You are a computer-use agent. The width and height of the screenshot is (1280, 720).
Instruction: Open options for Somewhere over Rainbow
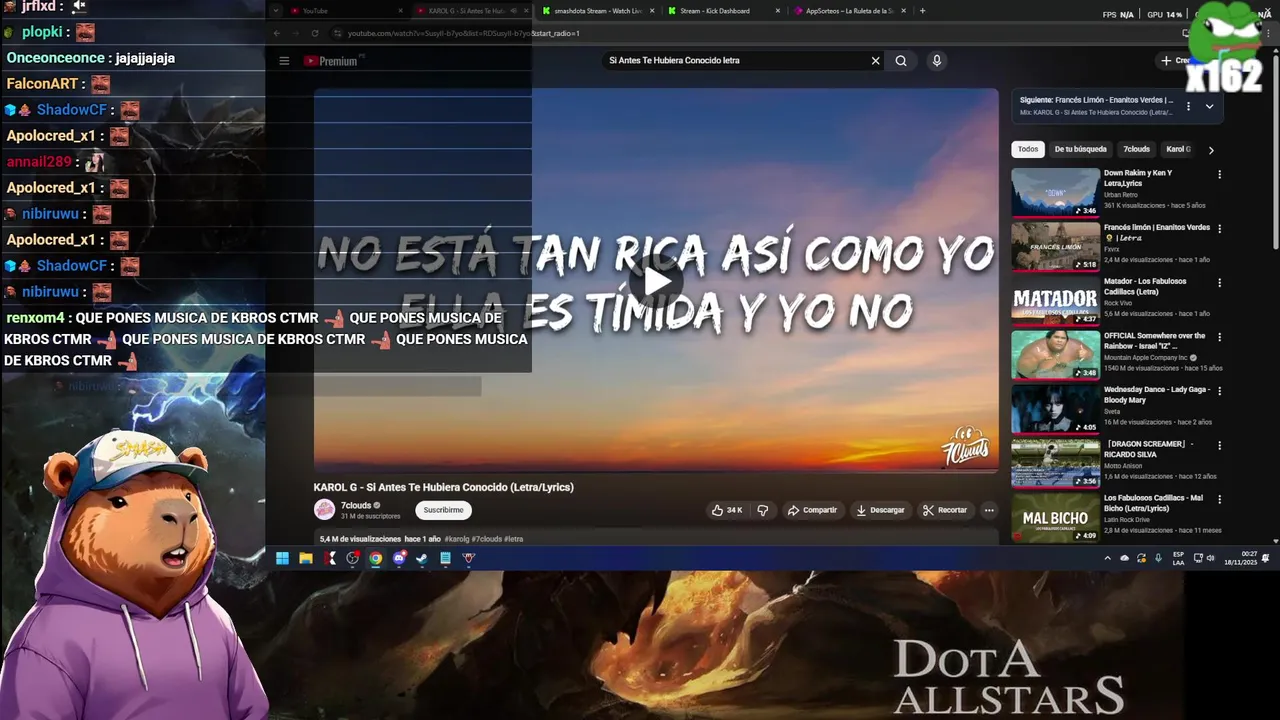pyautogui.click(x=1219, y=336)
